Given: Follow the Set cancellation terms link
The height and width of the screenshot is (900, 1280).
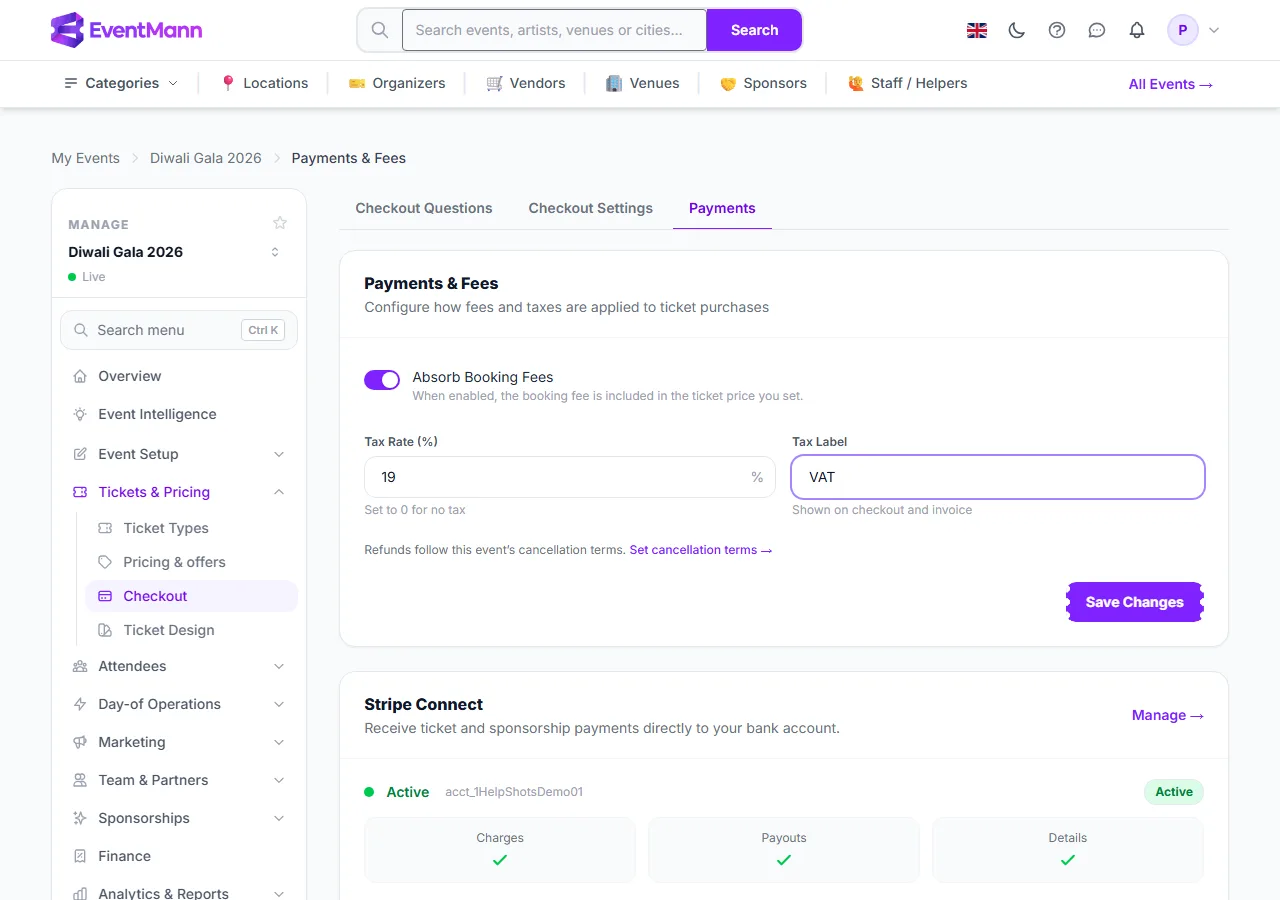Looking at the screenshot, I should [x=701, y=550].
